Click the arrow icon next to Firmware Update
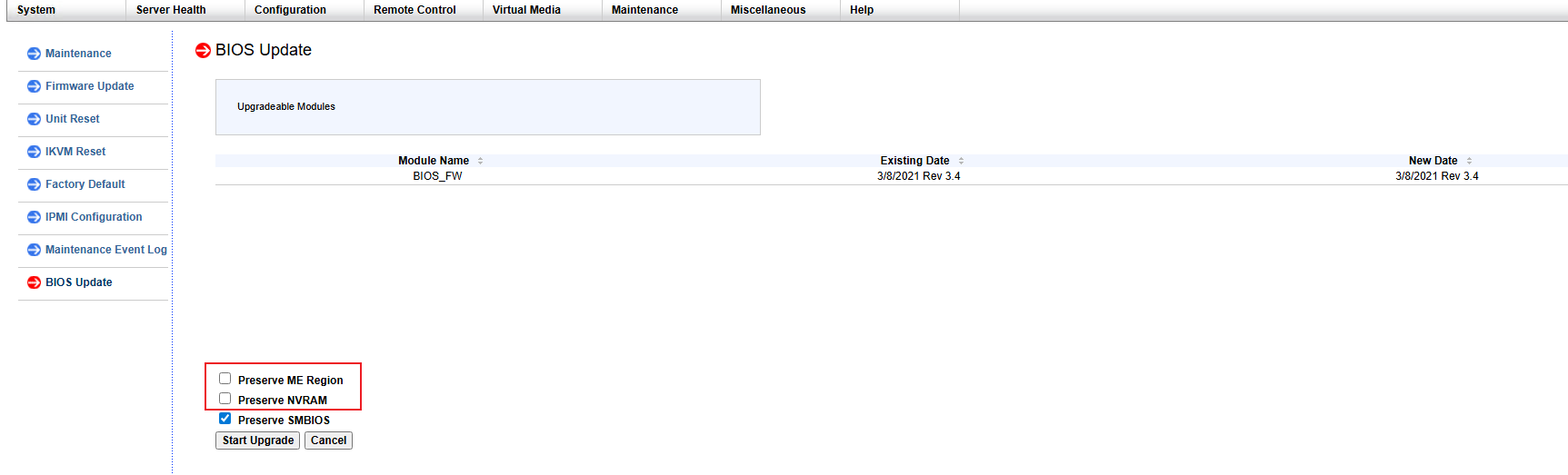This screenshot has width=1568, height=475. [x=34, y=86]
